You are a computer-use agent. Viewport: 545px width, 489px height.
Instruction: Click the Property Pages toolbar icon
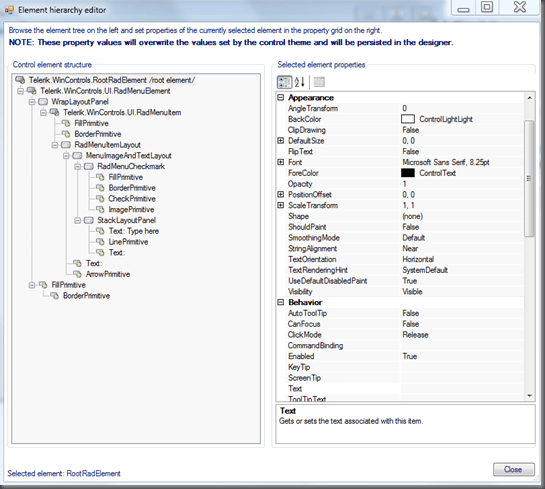click(319, 82)
